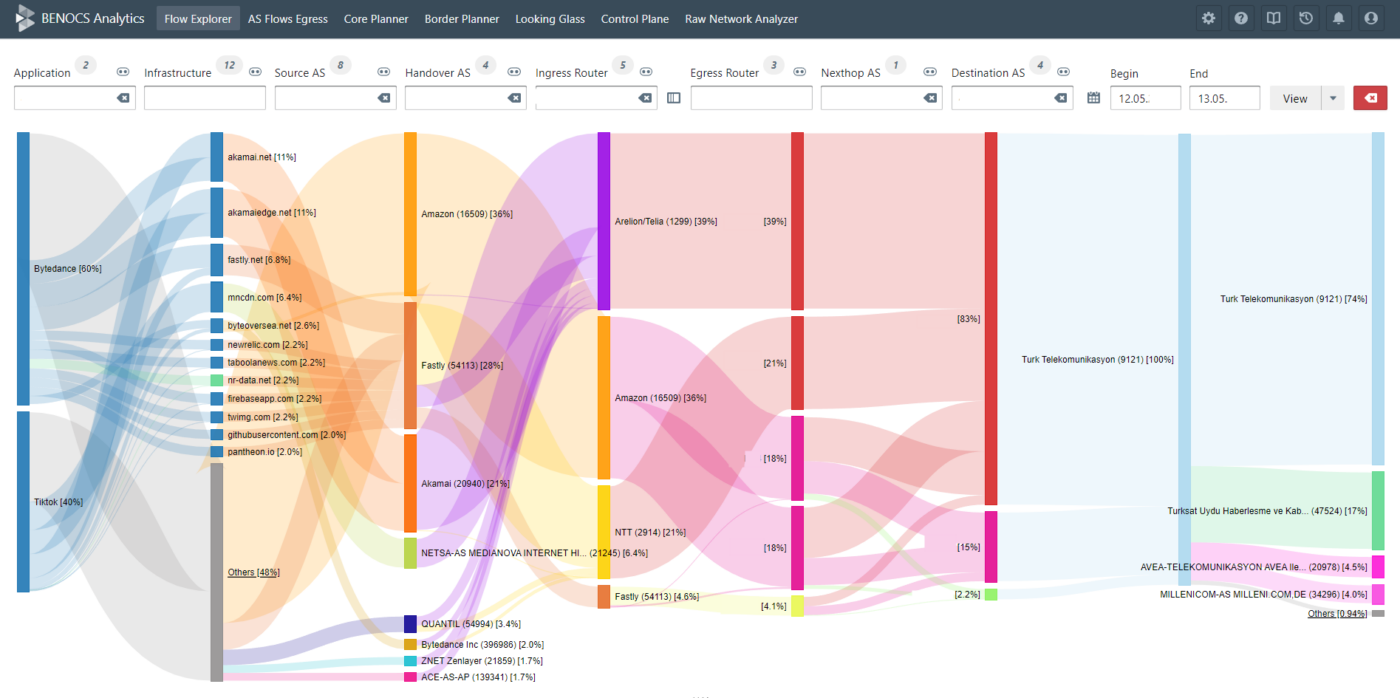Open the documentation book icon
This screenshot has width=1400, height=698.
click(x=1273, y=18)
